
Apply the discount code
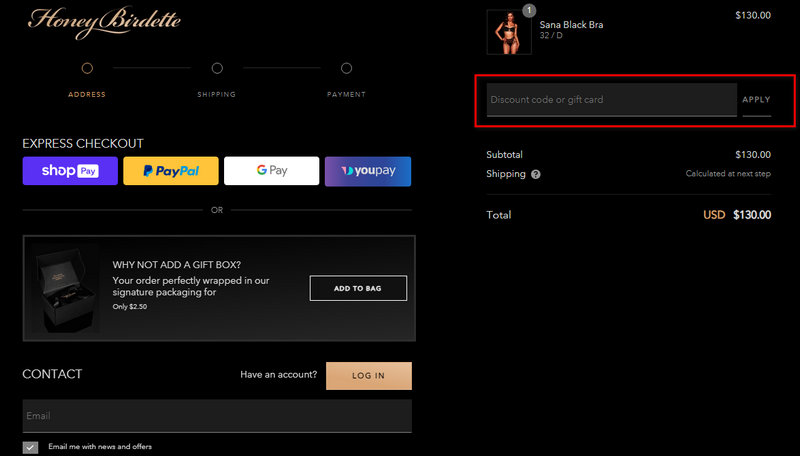coord(756,100)
